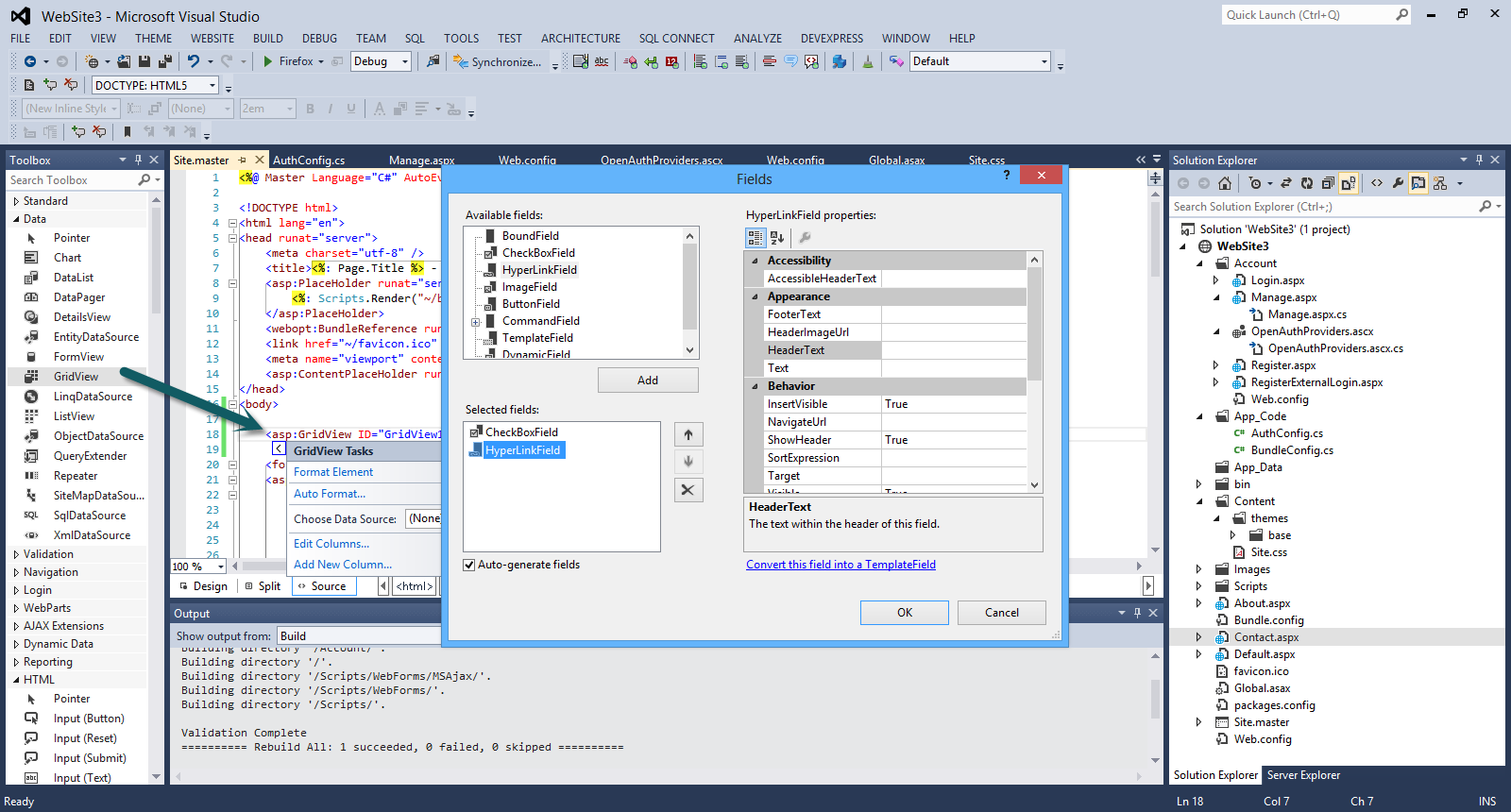Click the Edit Columns... link in GridView Tasks

click(x=331, y=544)
